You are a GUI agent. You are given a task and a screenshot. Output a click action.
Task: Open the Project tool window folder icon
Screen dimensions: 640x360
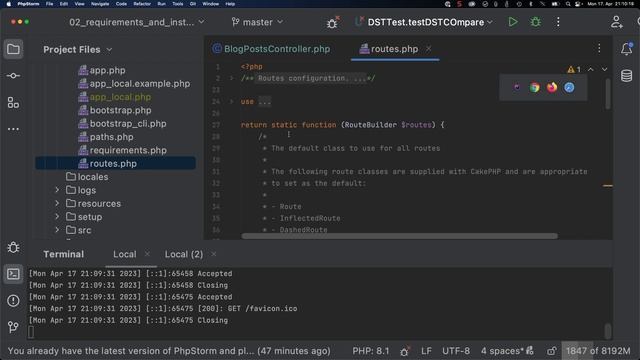point(13,50)
